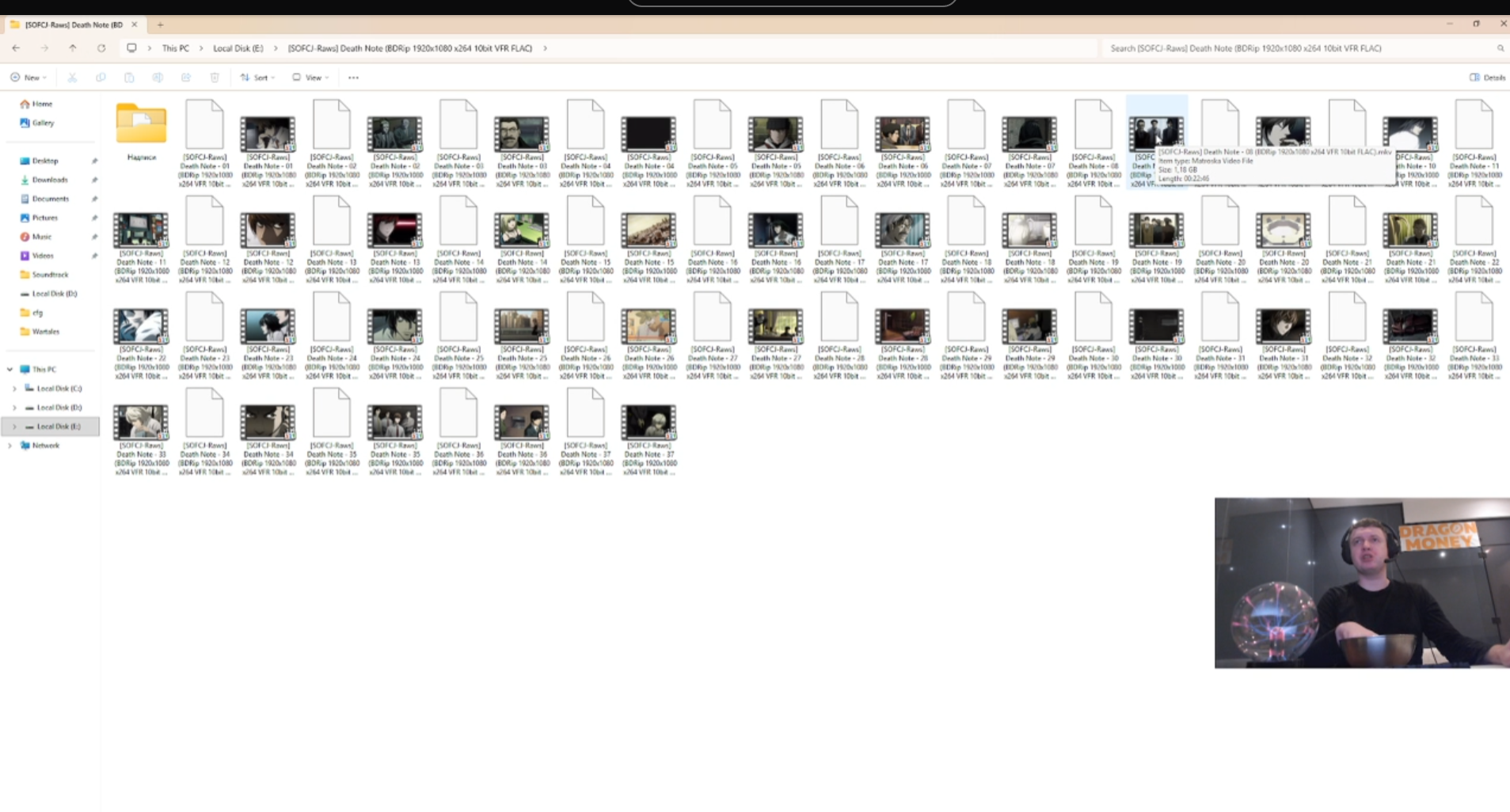Click the pin icon next to Downloads
This screenshot has height=812, width=1510.
coord(94,180)
